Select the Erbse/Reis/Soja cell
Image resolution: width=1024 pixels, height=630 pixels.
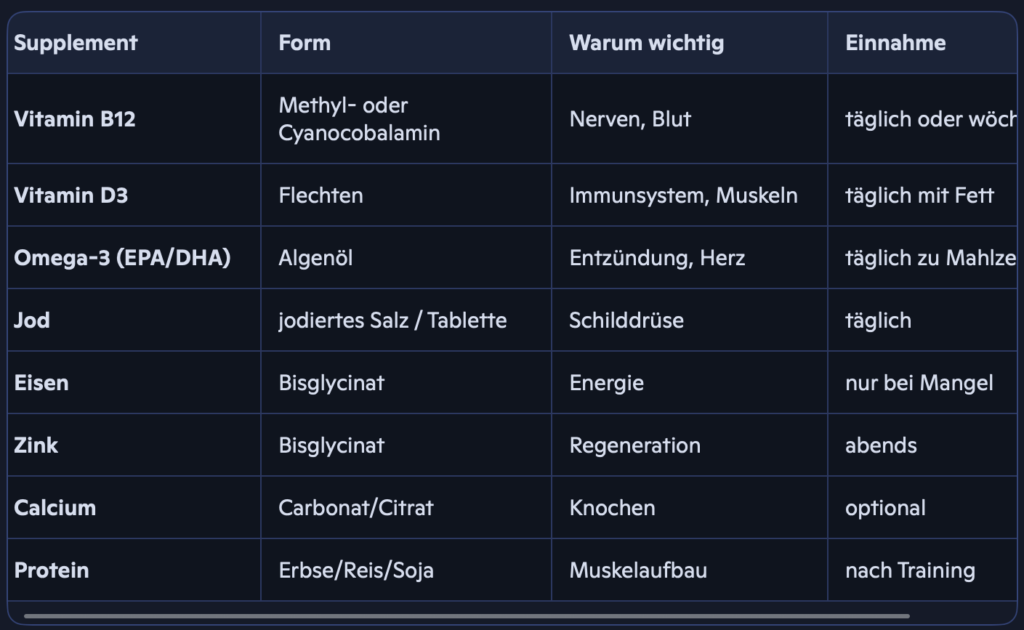[356, 570]
